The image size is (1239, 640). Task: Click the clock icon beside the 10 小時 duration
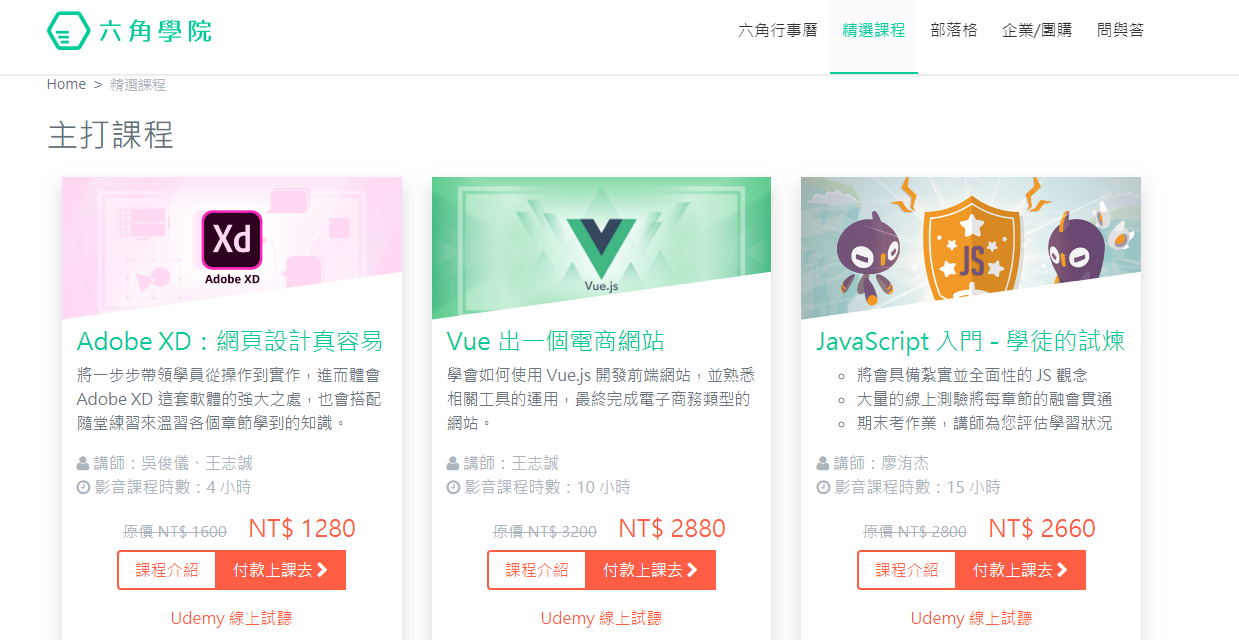[453, 487]
